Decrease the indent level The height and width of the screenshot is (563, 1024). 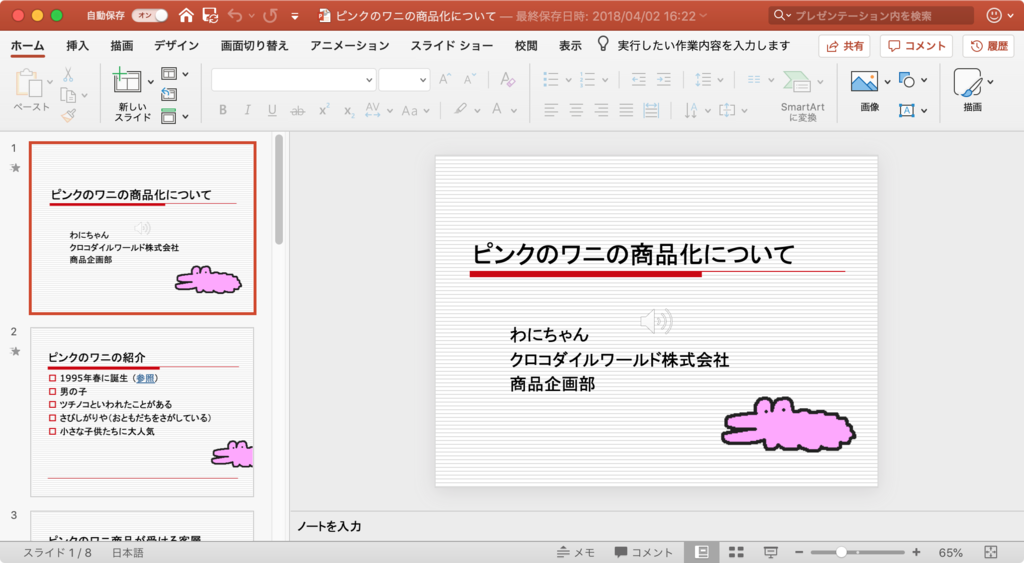point(638,80)
